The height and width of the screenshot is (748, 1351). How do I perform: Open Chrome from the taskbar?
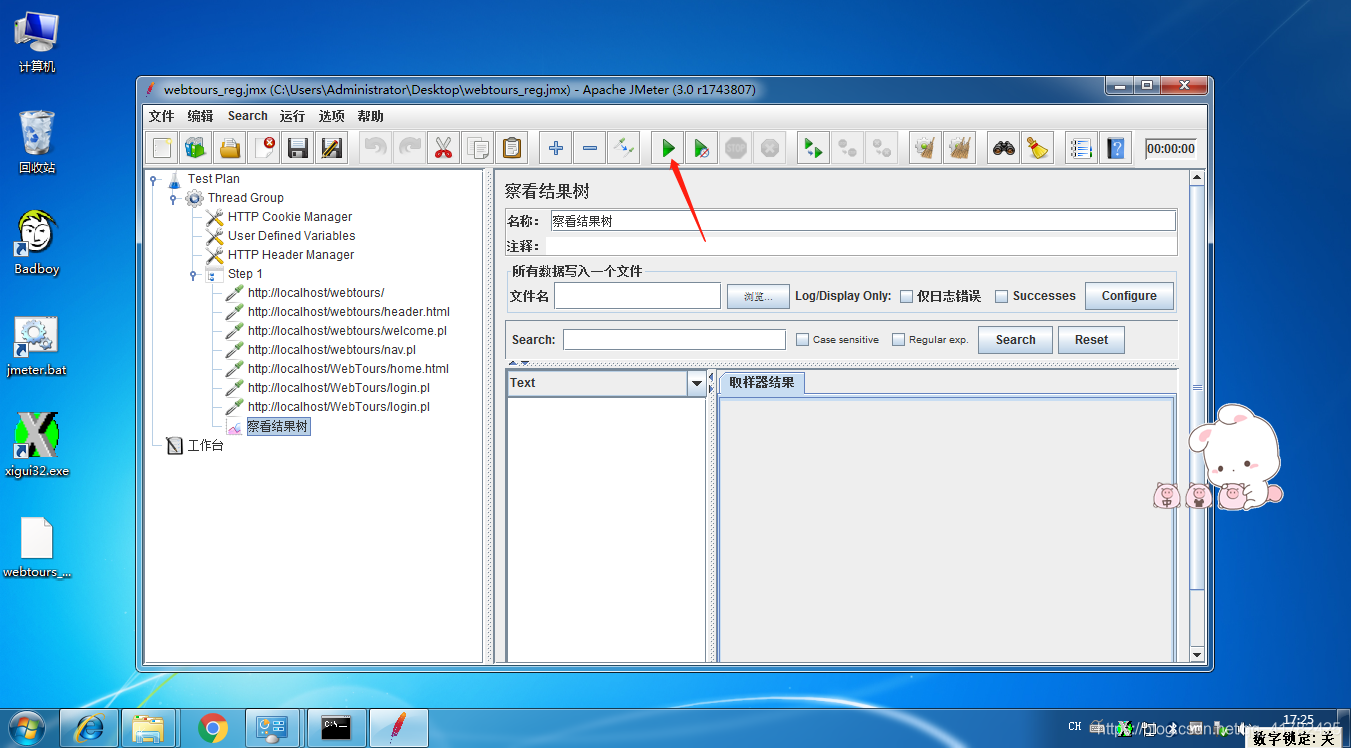pos(213,729)
